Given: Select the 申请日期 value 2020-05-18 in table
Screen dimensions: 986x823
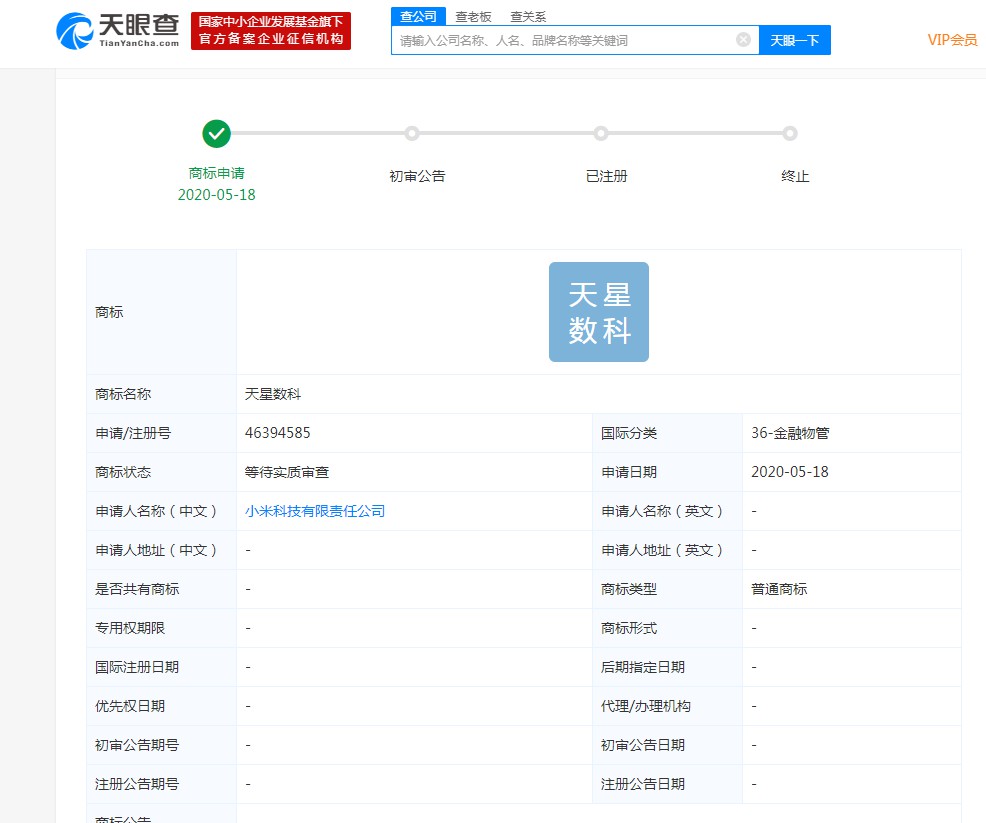Looking at the screenshot, I should pos(790,472).
